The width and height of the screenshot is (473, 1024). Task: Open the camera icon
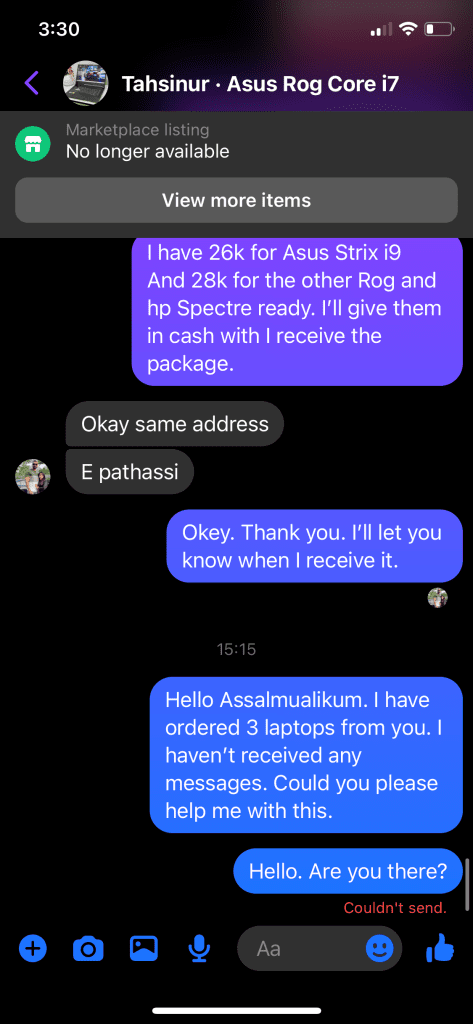pos(88,948)
